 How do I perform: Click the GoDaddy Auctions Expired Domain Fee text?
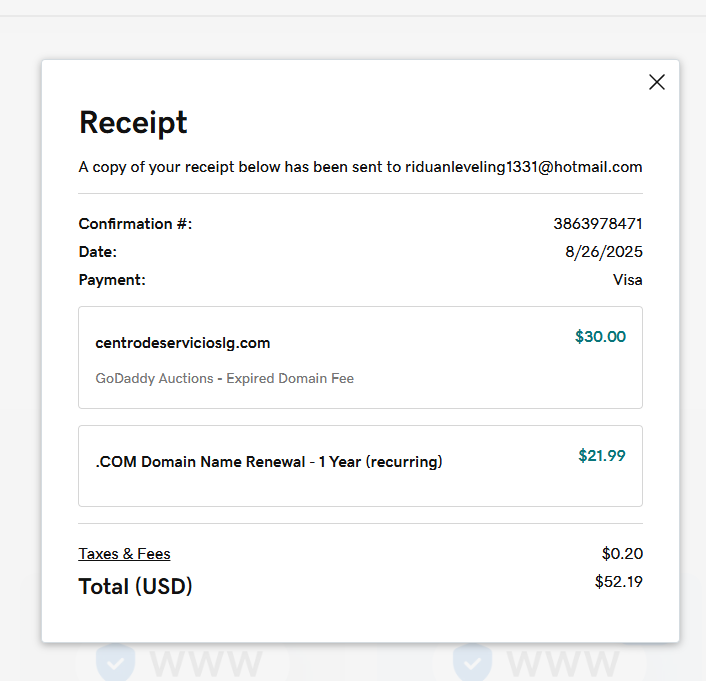tap(224, 379)
